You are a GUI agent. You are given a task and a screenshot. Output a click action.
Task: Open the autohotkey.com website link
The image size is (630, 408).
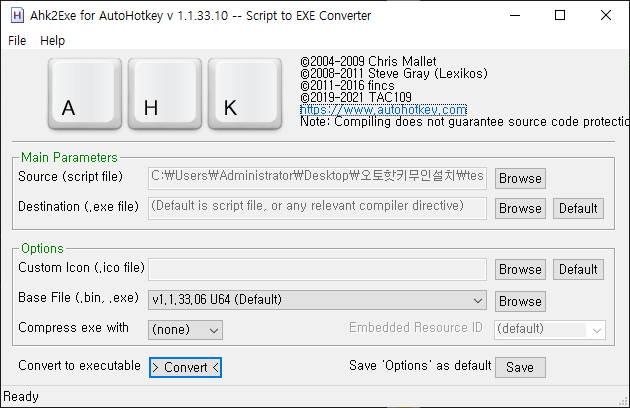(383, 109)
